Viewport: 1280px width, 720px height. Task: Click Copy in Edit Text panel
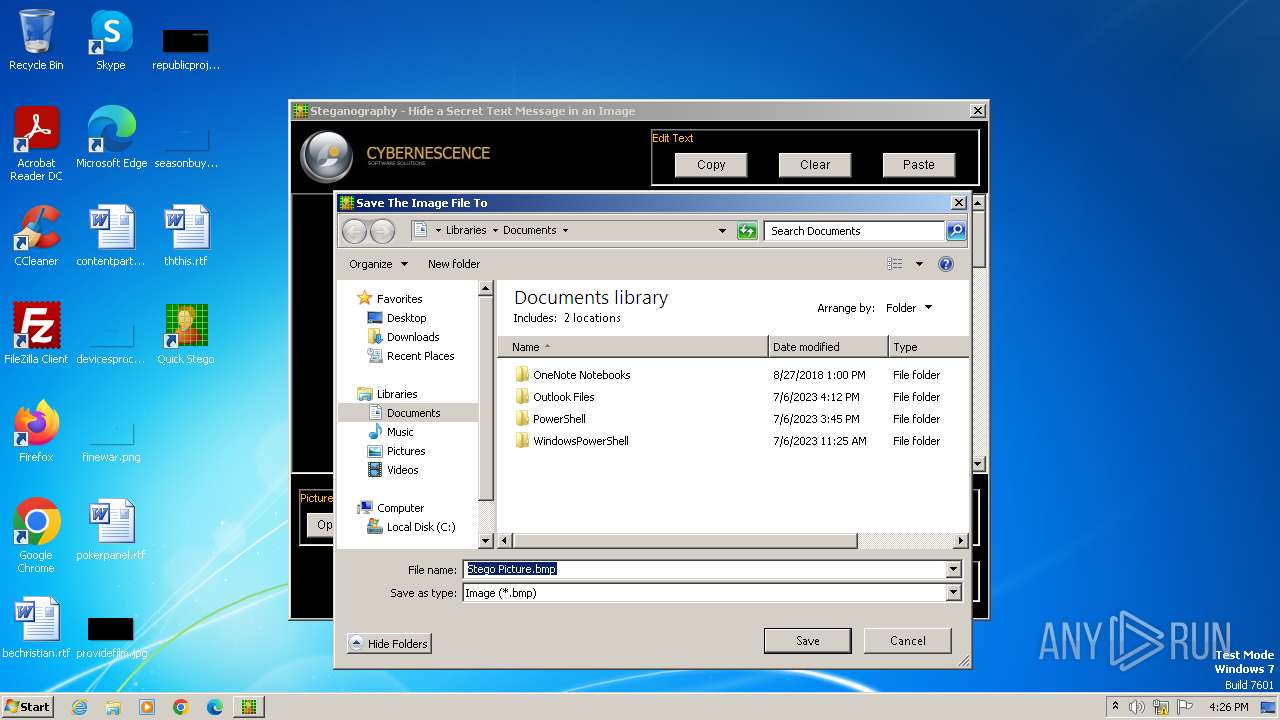[x=711, y=165]
